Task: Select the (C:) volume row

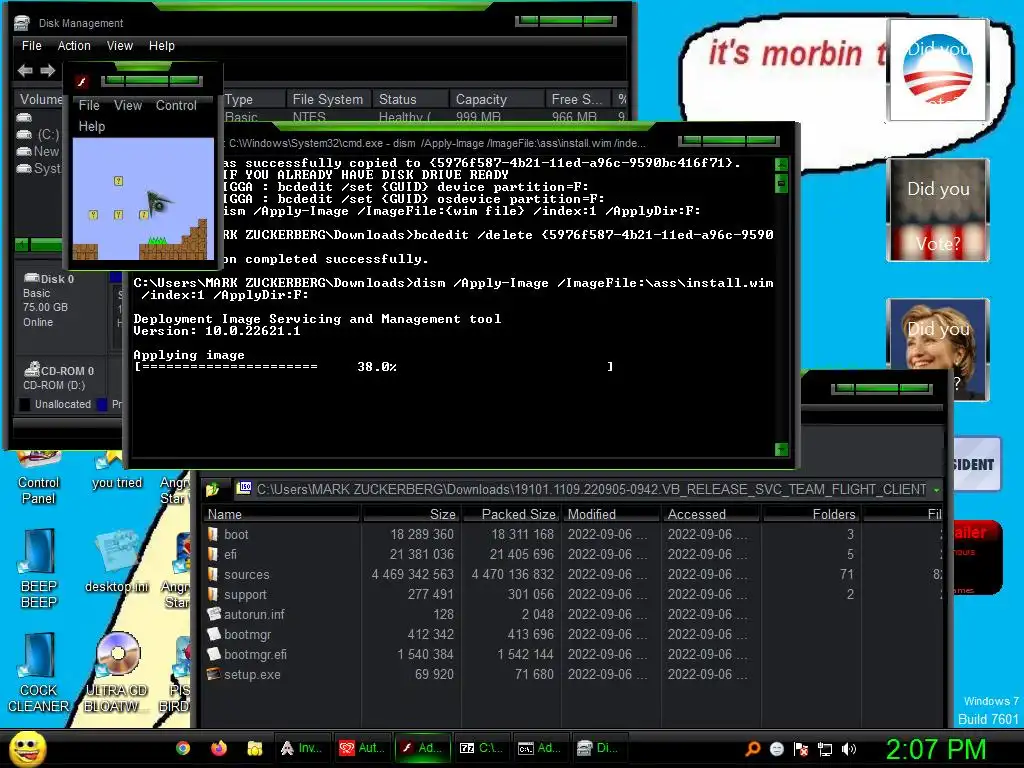Action: click(39, 135)
